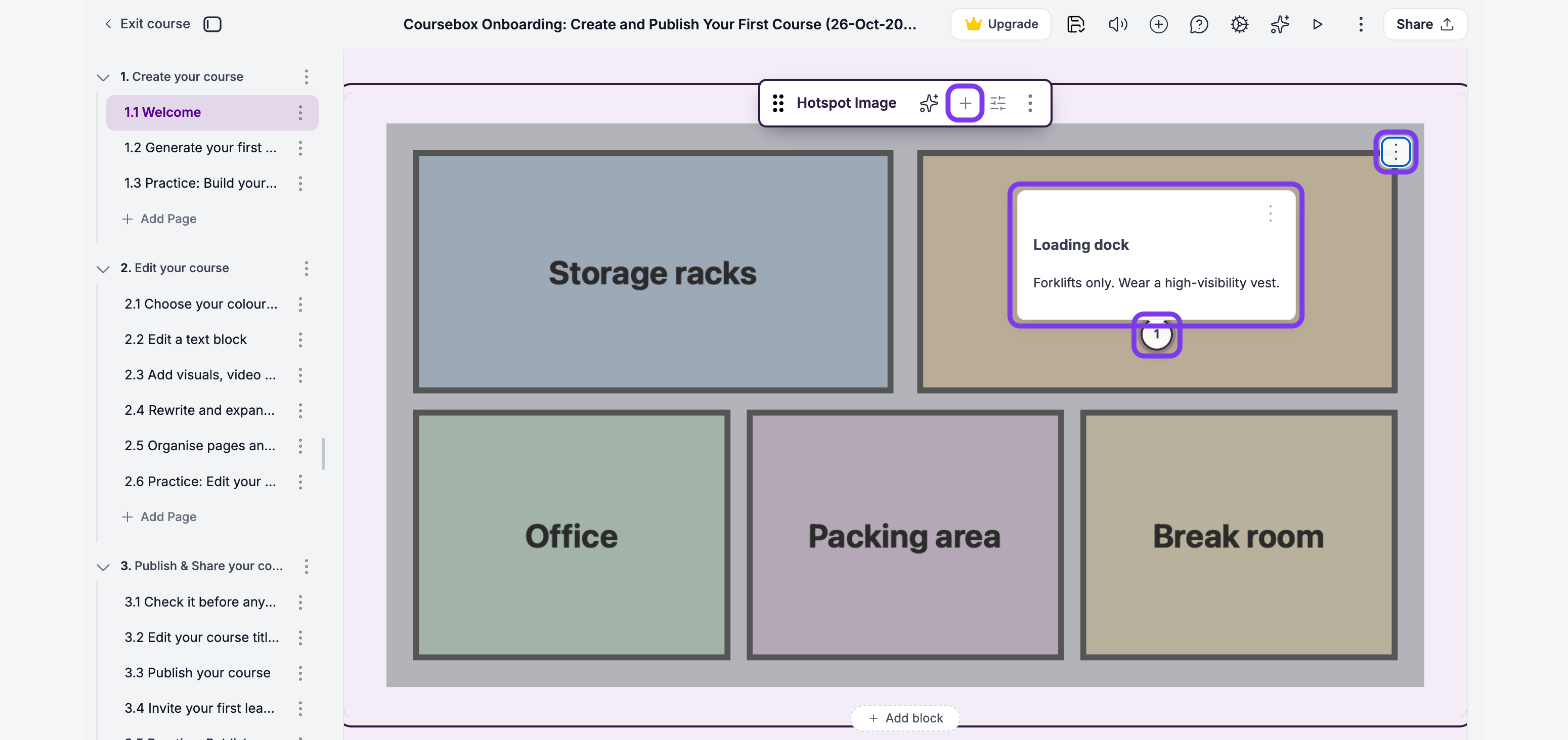The width and height of the screenshot is (1568, 740).
Task: Open options for 3.1 Check it before page
Action: point(300,602)
